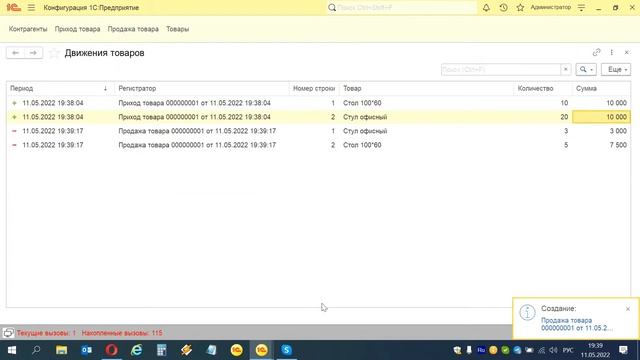The height and width of the screenshot is (360, 640).
Task: Select the highlighted 10 000 sum cell
Action: (x=601, y=117)
